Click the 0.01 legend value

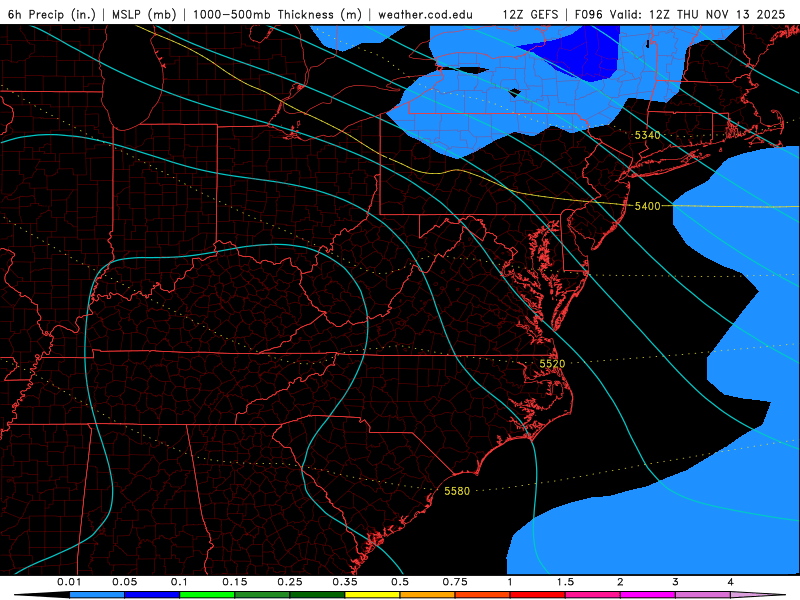69,582
